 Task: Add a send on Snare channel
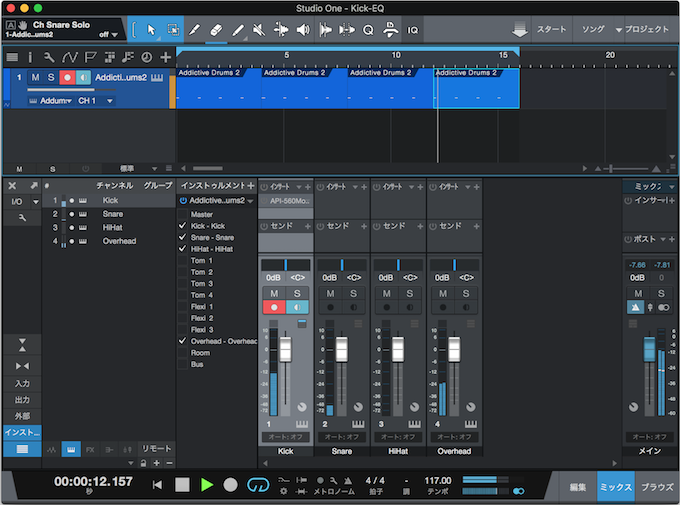363,226
